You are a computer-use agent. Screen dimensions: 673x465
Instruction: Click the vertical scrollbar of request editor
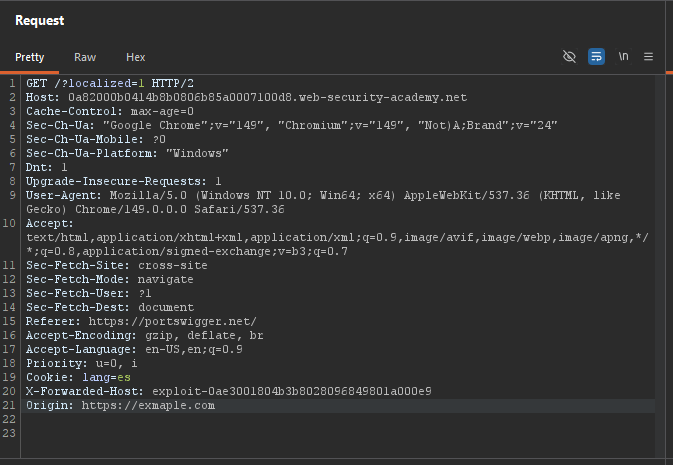(x=659, y=266)
